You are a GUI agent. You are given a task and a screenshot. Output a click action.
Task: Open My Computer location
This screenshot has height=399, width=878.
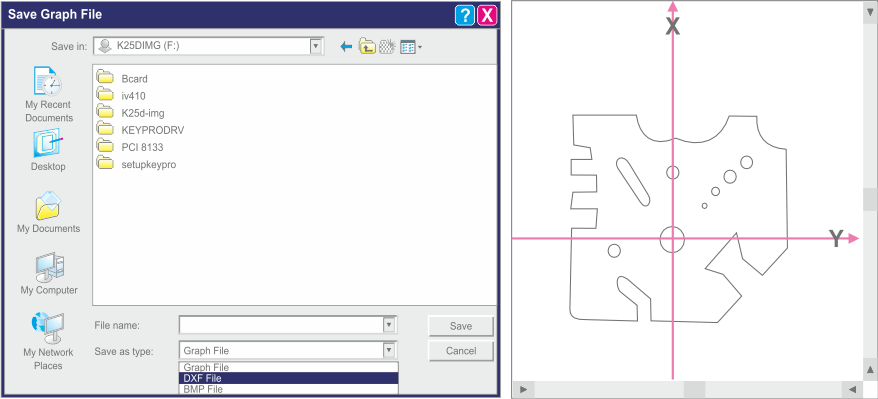(x=49, y=274)
